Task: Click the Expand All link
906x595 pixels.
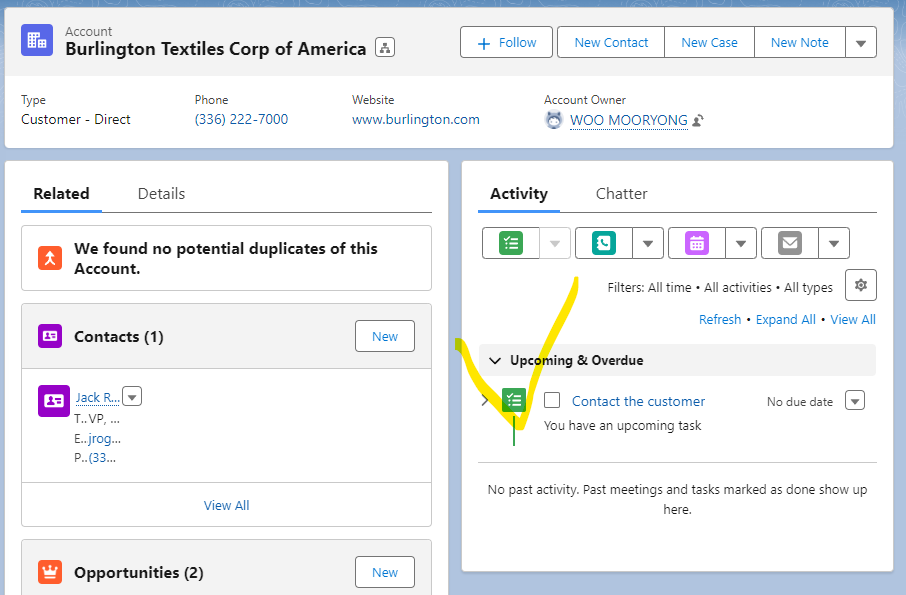Action: (x=786, y=319)
